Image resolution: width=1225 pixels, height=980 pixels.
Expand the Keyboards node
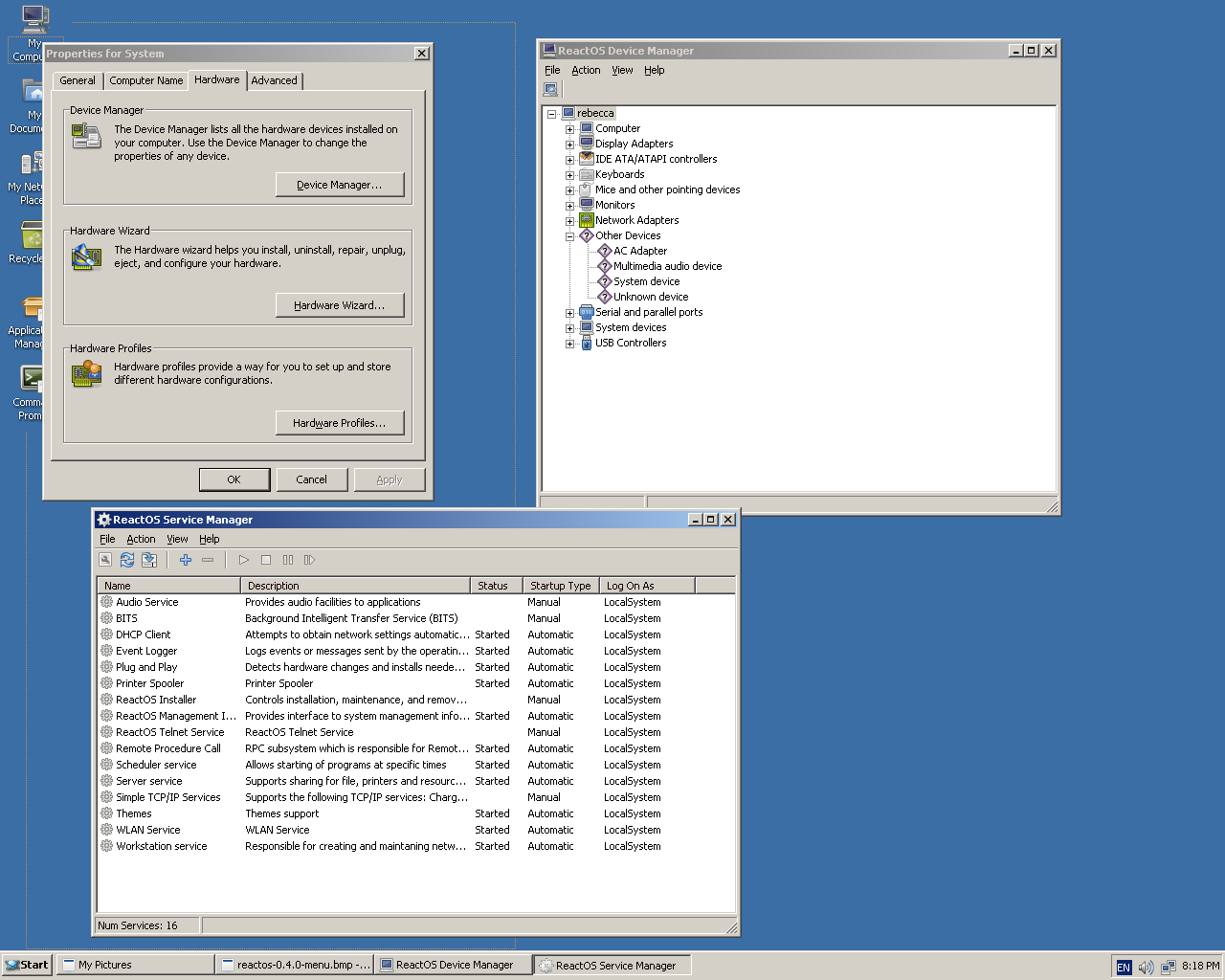569,175
